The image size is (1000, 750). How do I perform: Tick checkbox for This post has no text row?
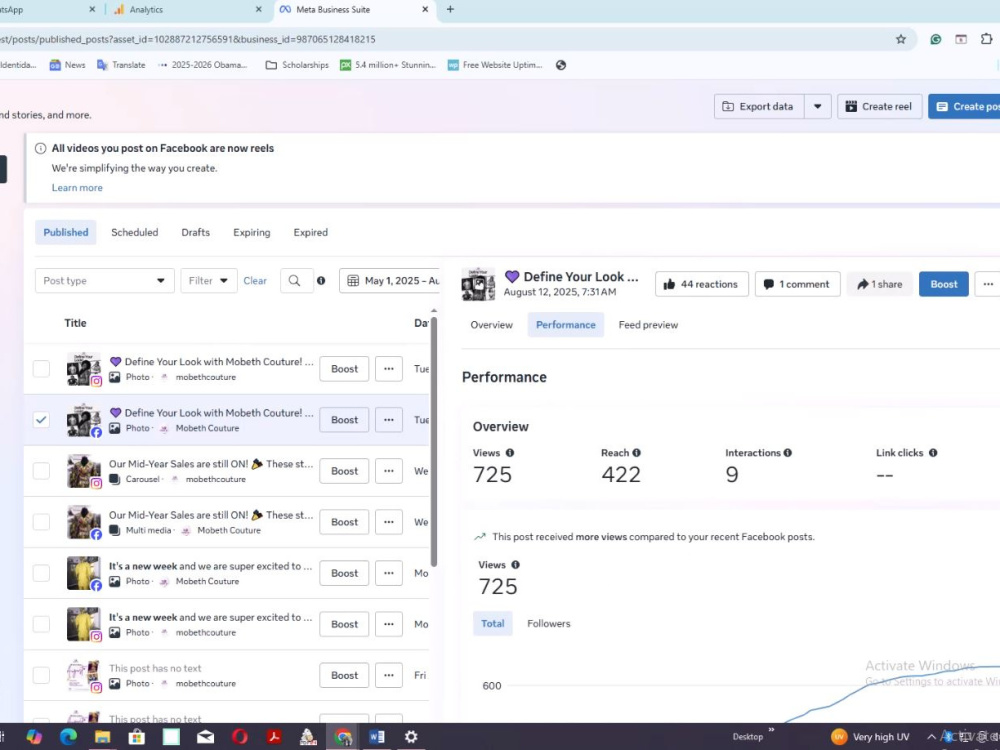pos(41,675)
